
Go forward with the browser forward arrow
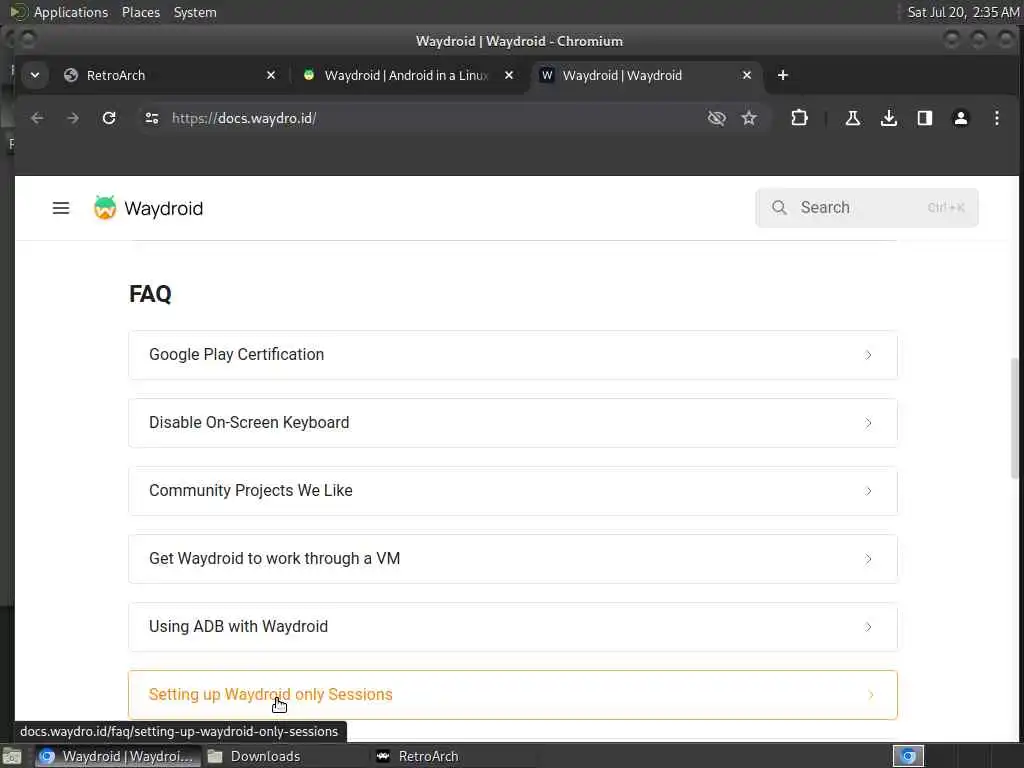[73, 118]
